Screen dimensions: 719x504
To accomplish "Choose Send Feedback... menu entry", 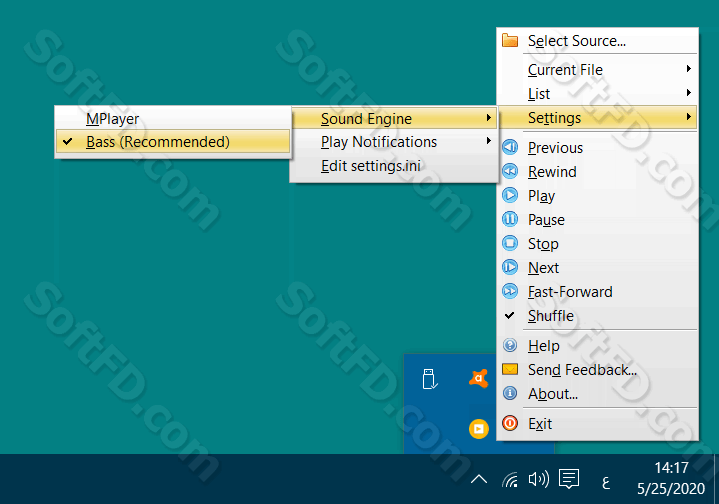I will (598, 370).
